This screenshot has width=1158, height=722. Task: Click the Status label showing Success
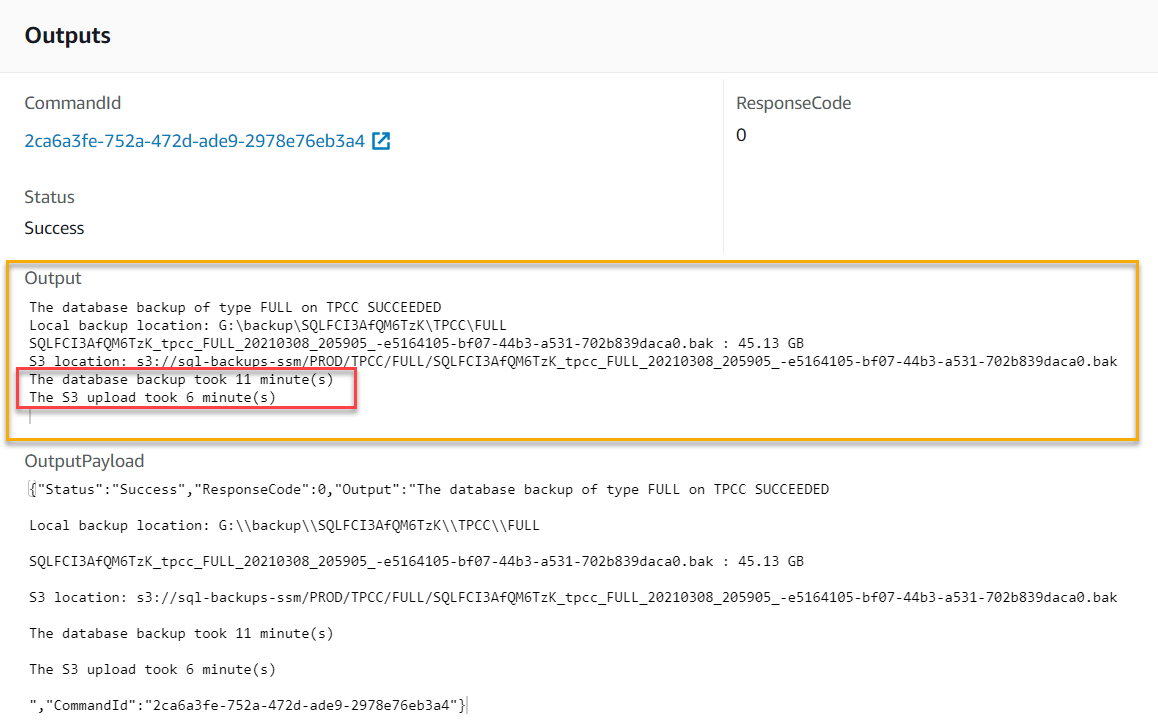[x=48, y=196]
